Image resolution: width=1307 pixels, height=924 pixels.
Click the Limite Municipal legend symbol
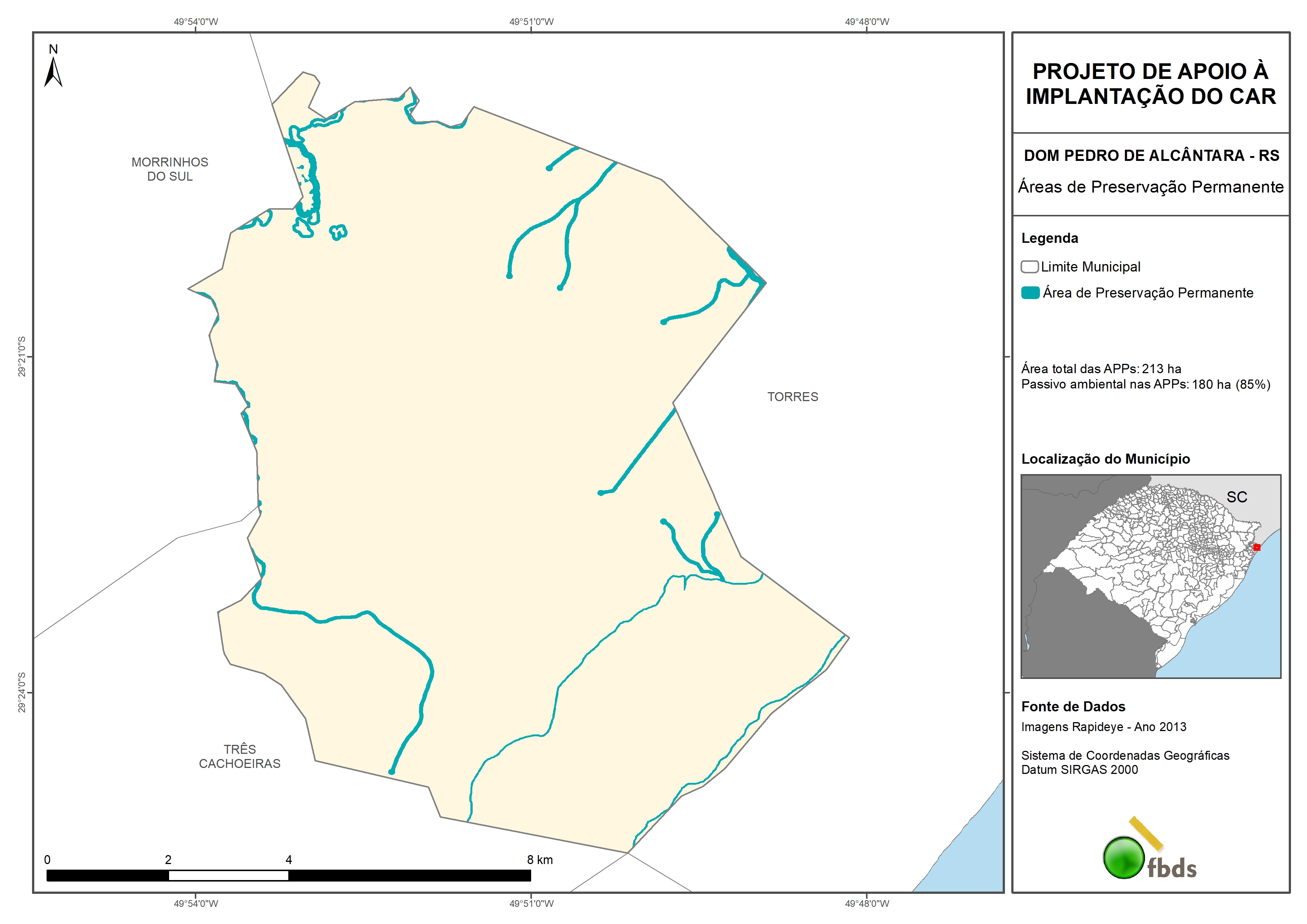(x=1029, y=266)
